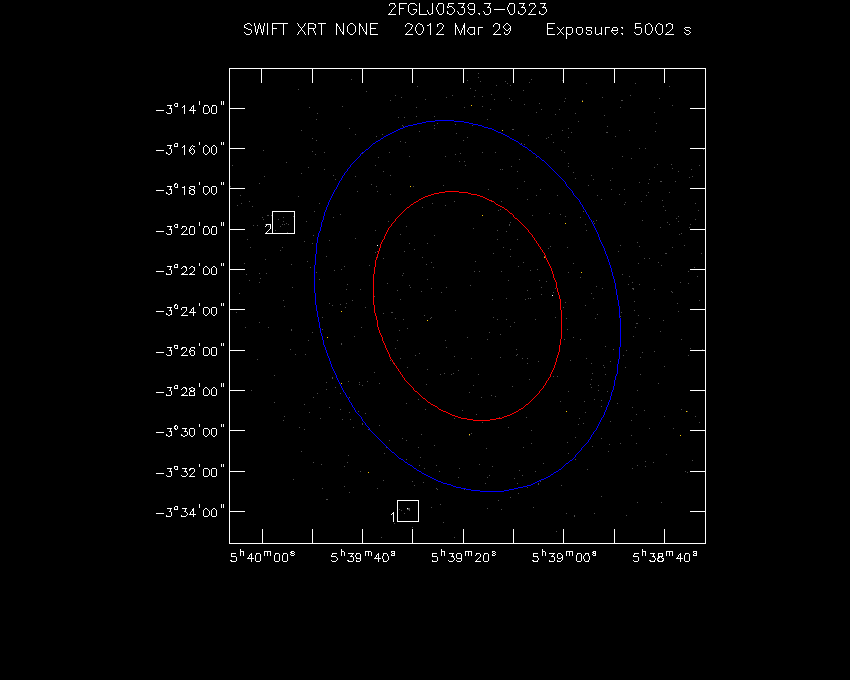
Task: Click the declination label -3°18'00"
Action: (190, 189)
